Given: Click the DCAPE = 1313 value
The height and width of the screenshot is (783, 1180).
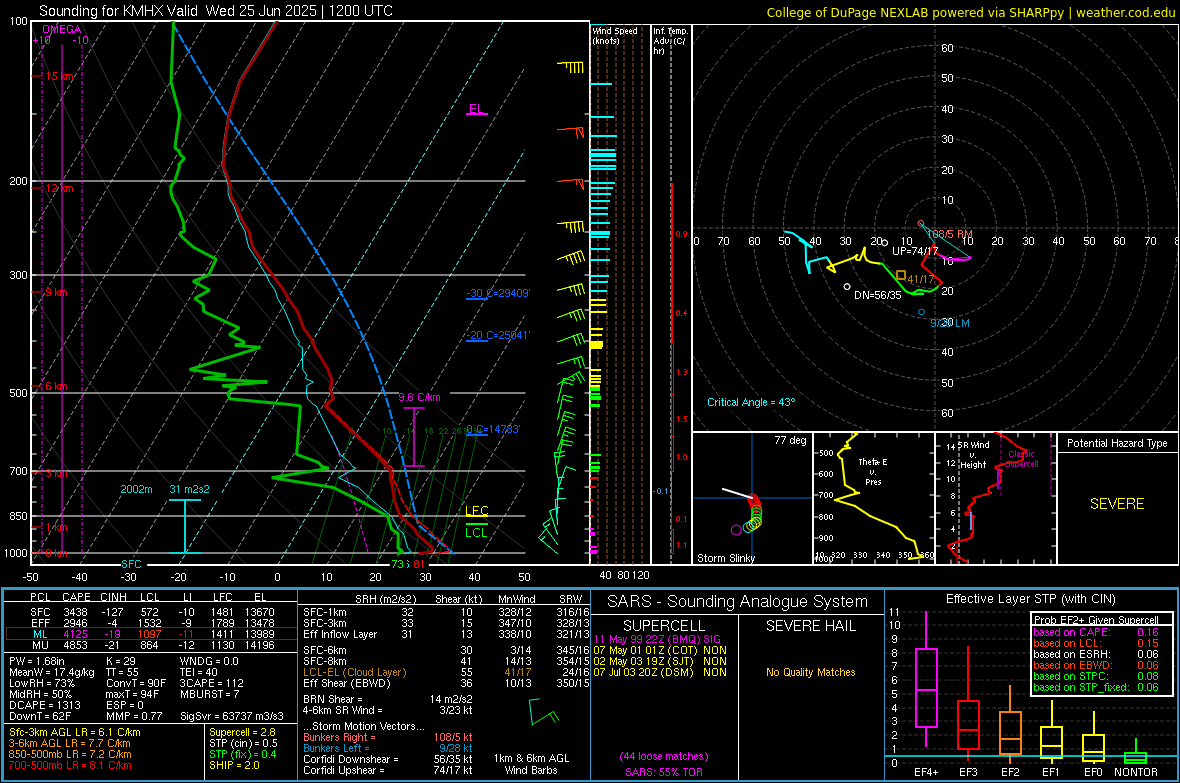Looking at the screenshot, I should pyautogui.click(x=44, y=705).
